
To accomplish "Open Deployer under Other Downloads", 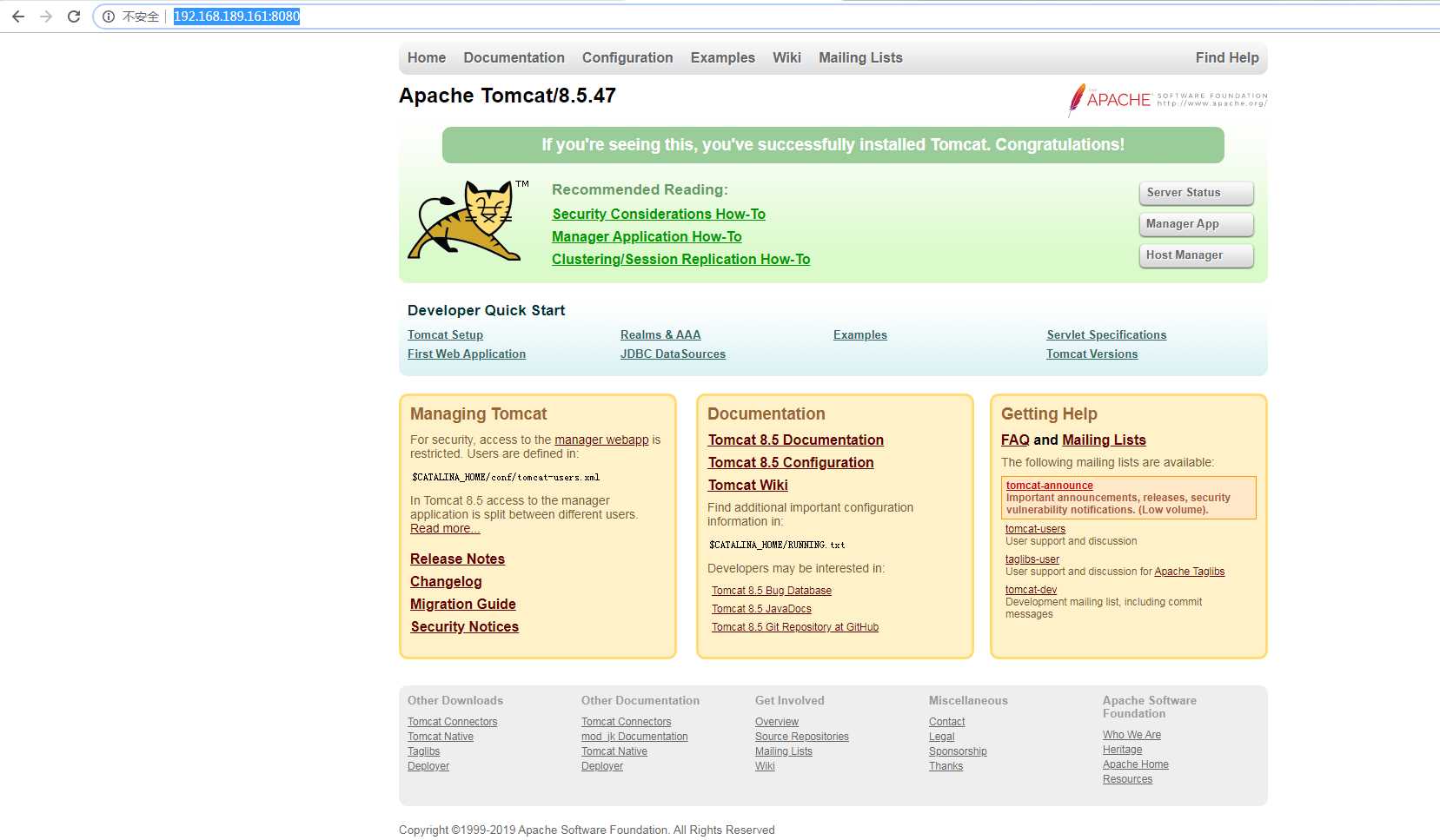I will pos(428,766).
